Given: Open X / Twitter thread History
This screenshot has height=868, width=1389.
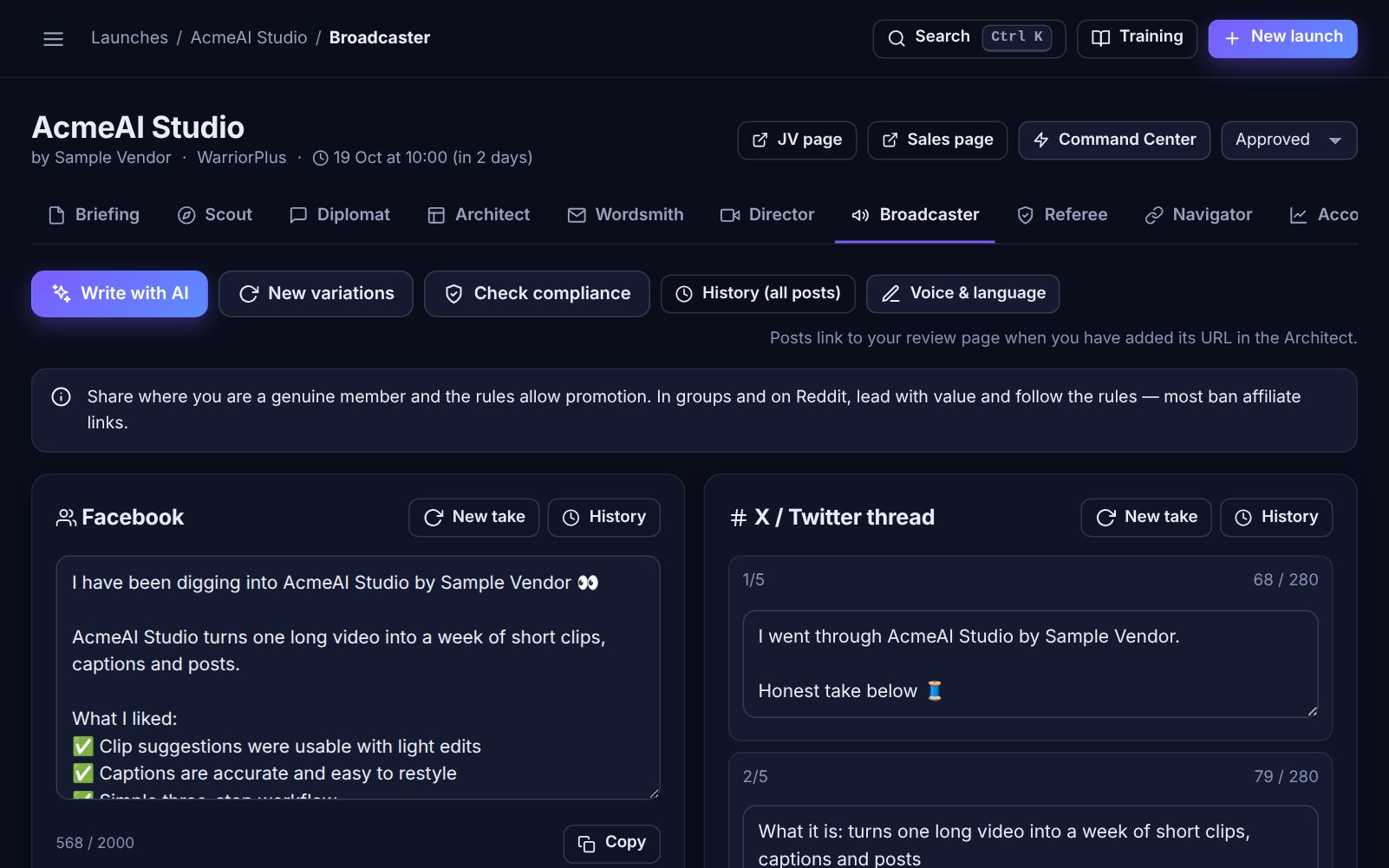Looking at the screenshot, I should click(1276, 518).
